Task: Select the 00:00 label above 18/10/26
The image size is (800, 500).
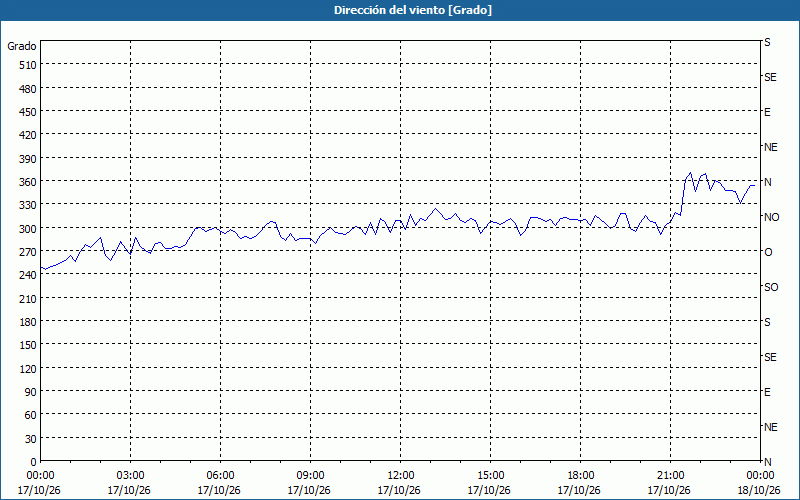Action: coord(760,476)
